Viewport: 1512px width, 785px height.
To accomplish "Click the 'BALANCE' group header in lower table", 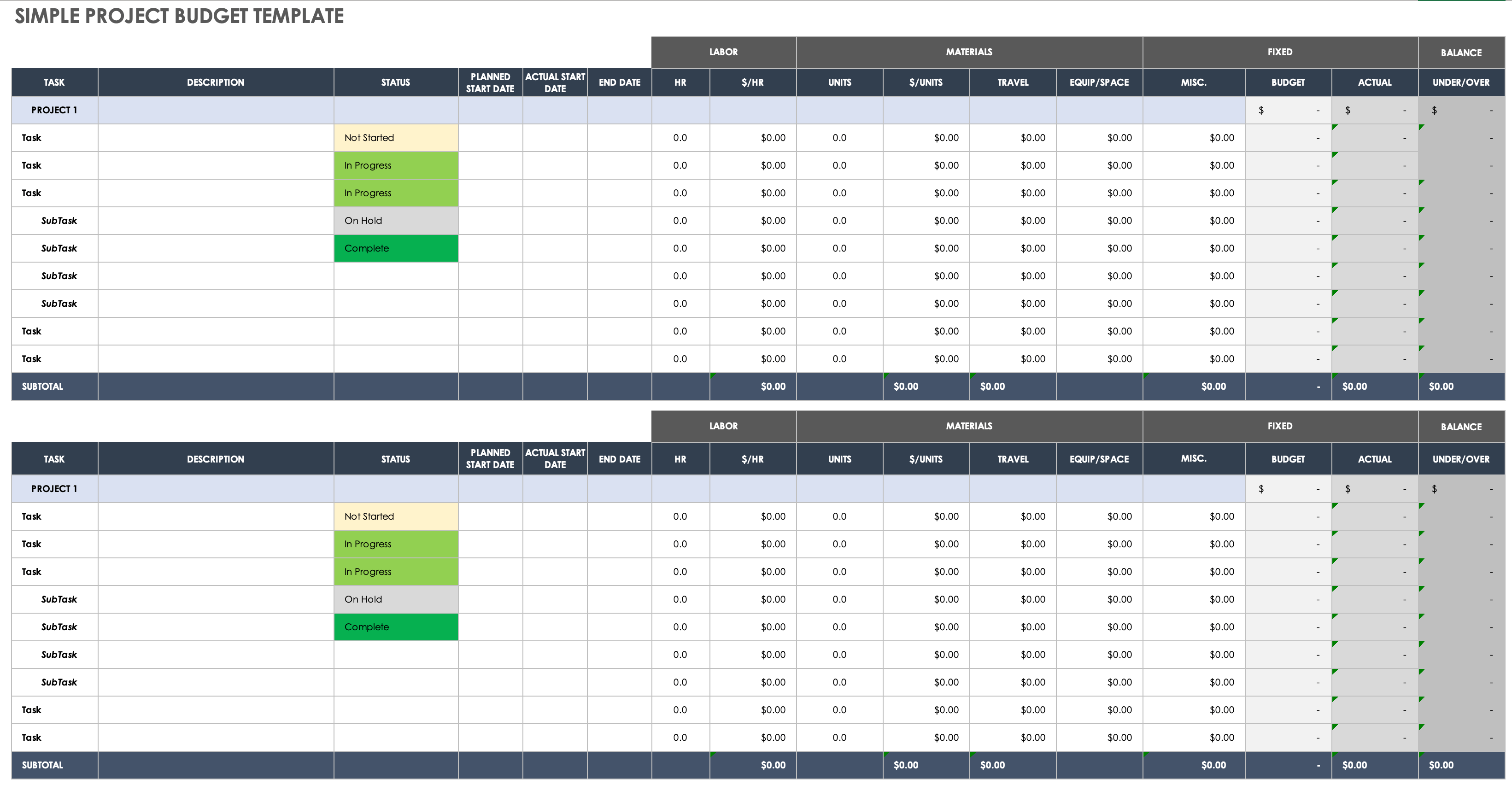I will click(1461, 426).
